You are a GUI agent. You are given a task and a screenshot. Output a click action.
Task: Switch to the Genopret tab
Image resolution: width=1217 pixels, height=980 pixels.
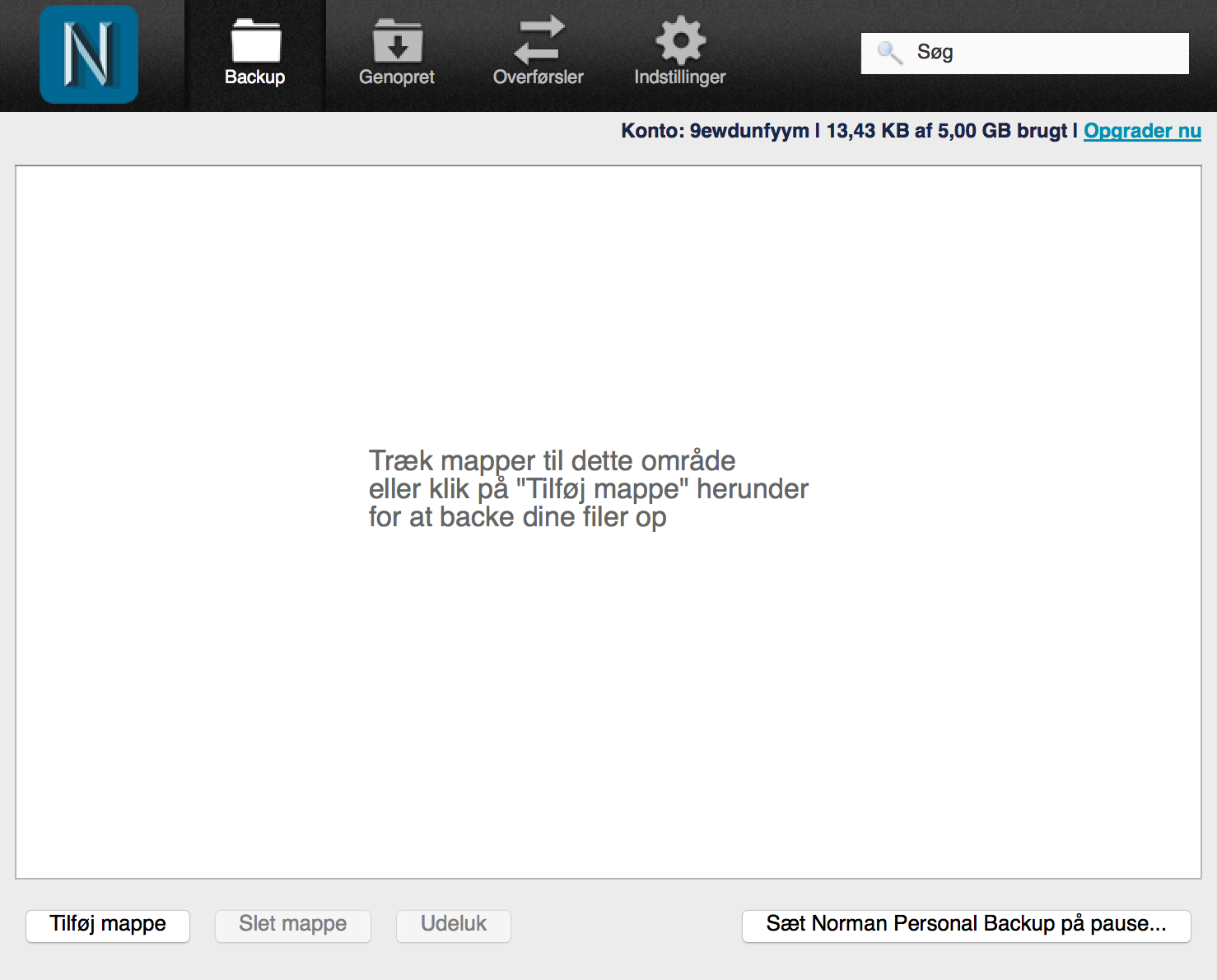tap(397, 54)
